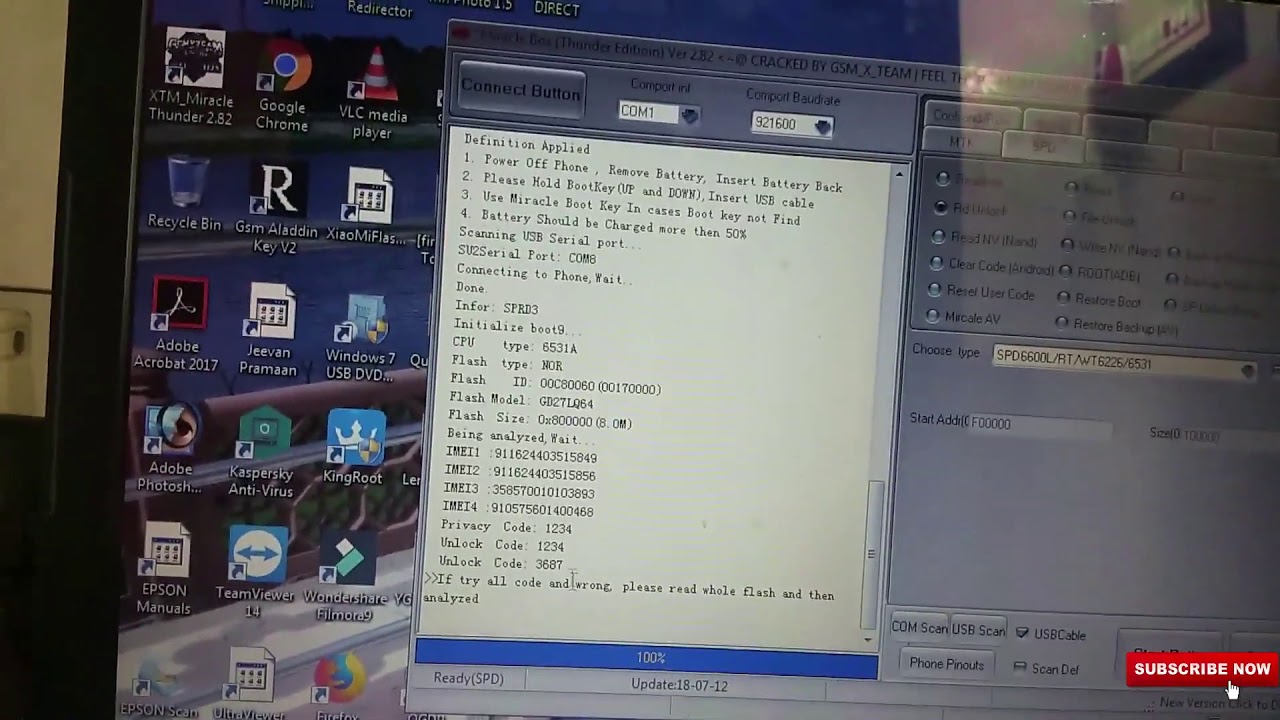Click the log line SU2Serial Port: COM8
The height and width of the screenshot is (720, 1280).
[527, 256]
